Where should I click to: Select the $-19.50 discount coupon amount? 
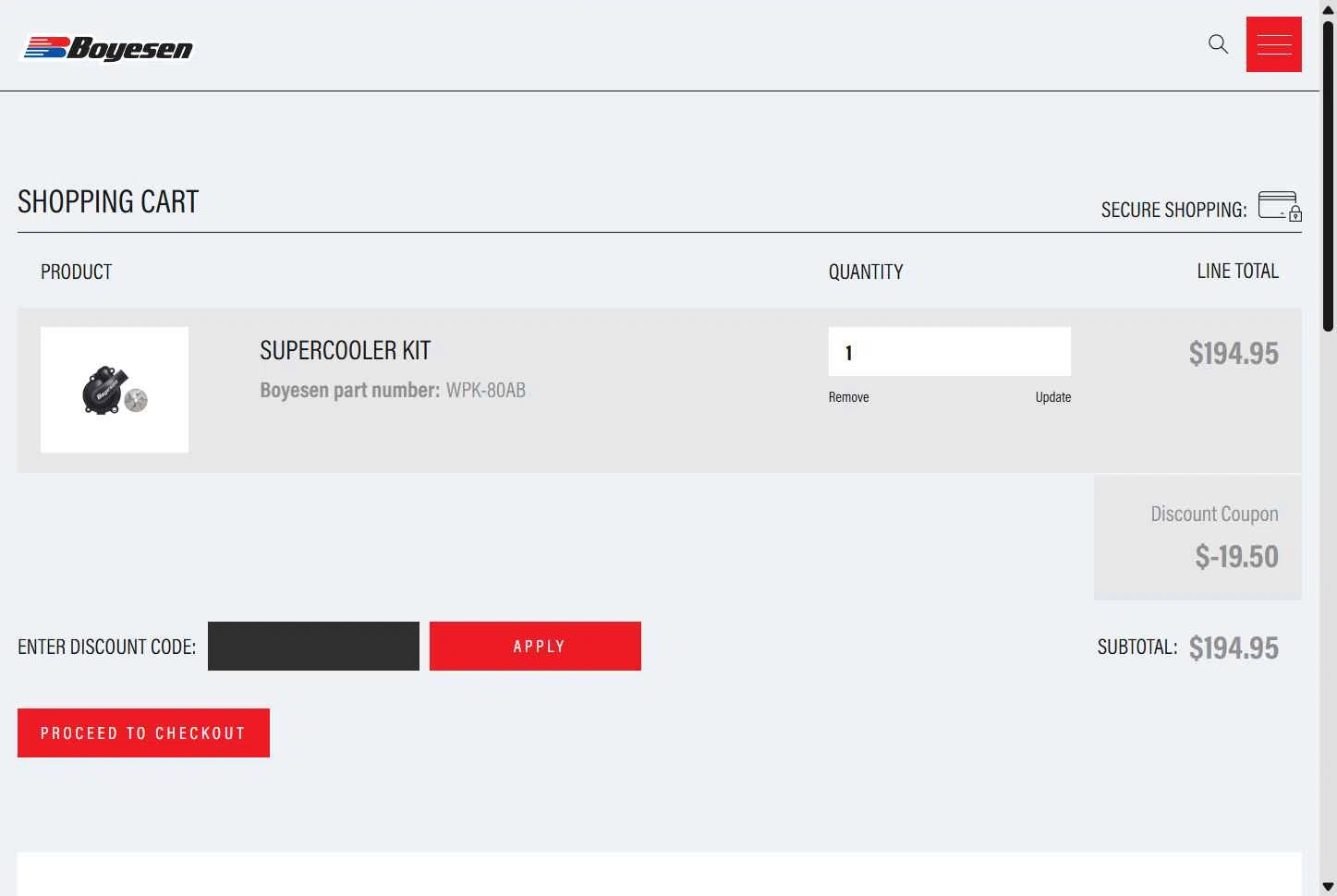(1236, 556)
